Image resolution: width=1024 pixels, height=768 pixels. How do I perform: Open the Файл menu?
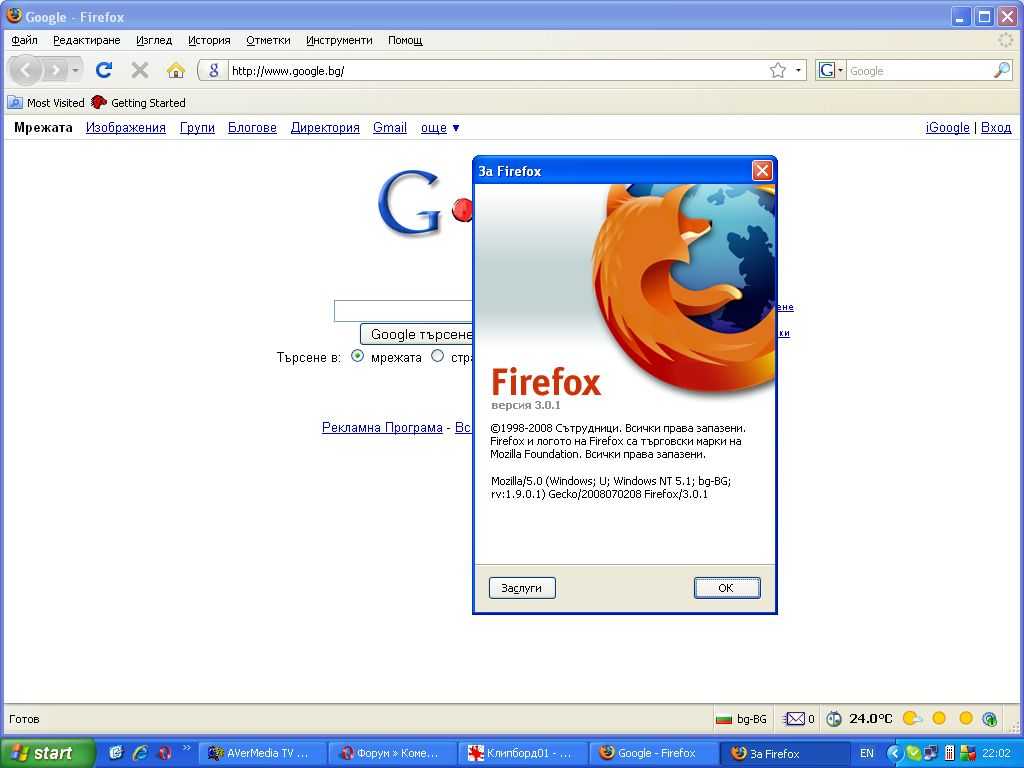pos(24,40)
